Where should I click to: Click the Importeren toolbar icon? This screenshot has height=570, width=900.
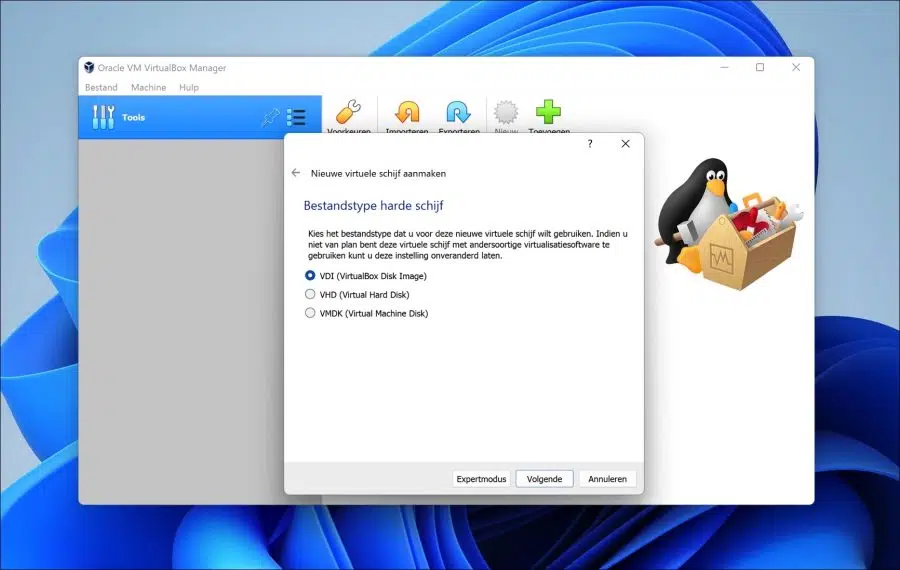pos(407,112)
